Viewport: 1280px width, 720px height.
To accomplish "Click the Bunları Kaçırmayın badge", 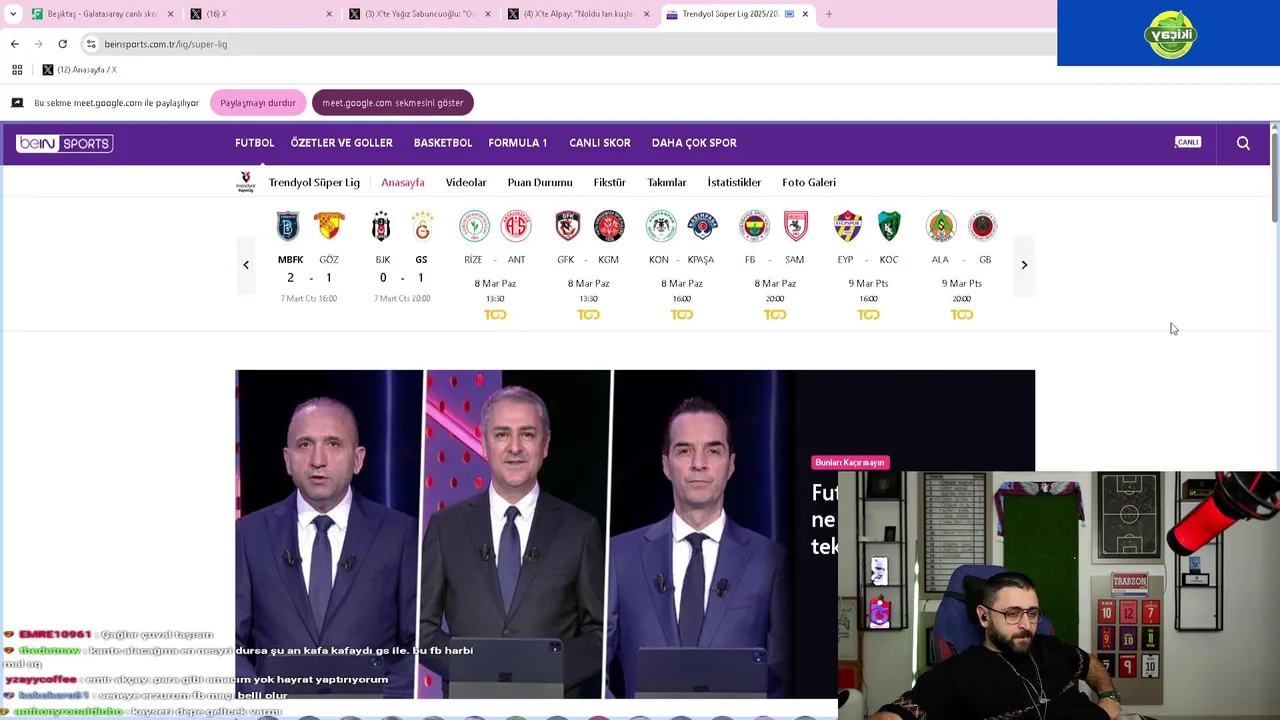I will 850,463.
